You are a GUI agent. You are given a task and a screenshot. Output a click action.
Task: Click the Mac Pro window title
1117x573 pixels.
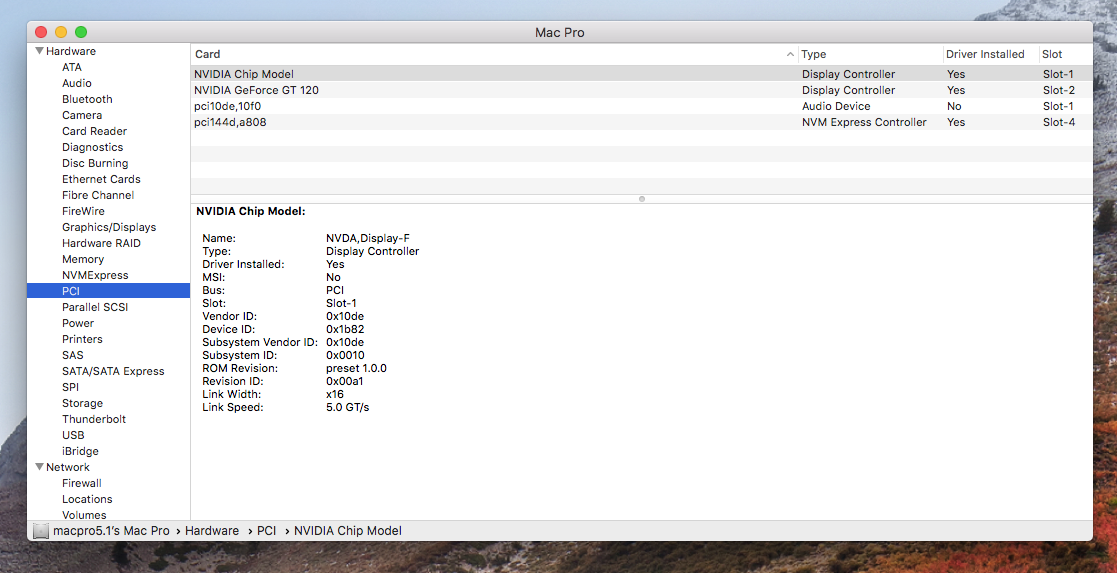[560, 33]
